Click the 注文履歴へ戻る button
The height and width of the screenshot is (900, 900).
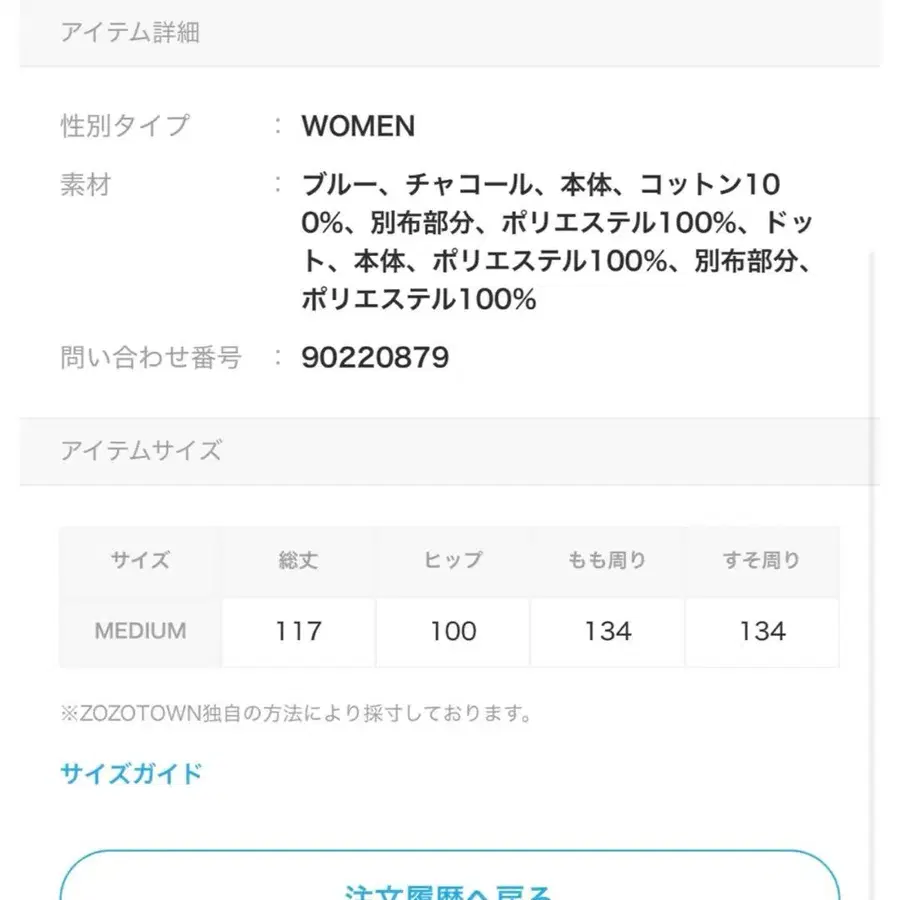coord(450,889)
